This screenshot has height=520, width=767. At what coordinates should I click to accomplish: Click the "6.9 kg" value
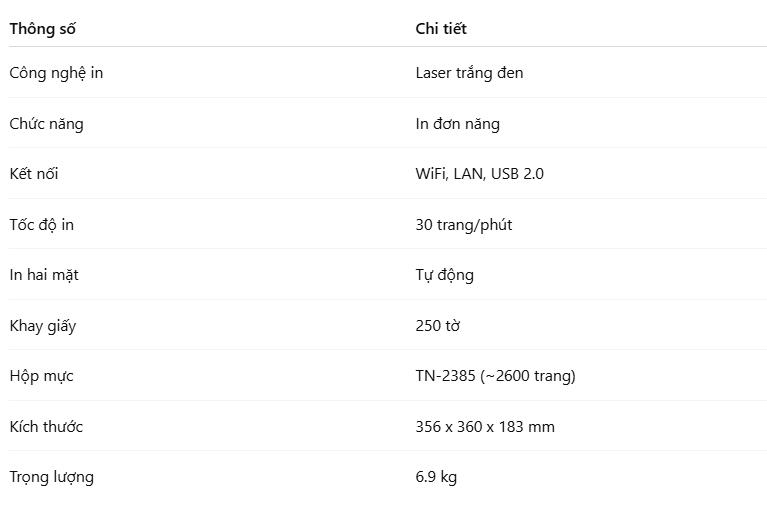[x=436, y=477]
